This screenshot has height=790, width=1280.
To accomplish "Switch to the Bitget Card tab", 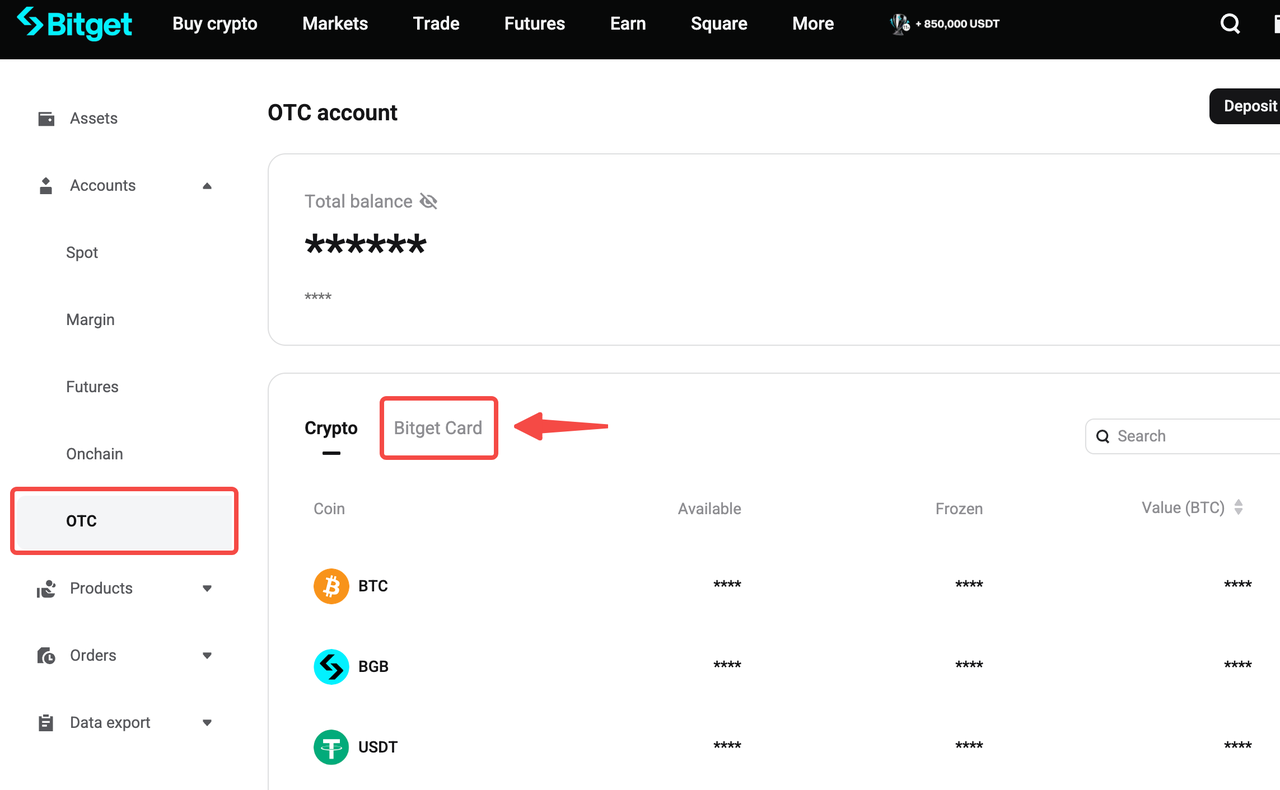I will coord(438,427).
